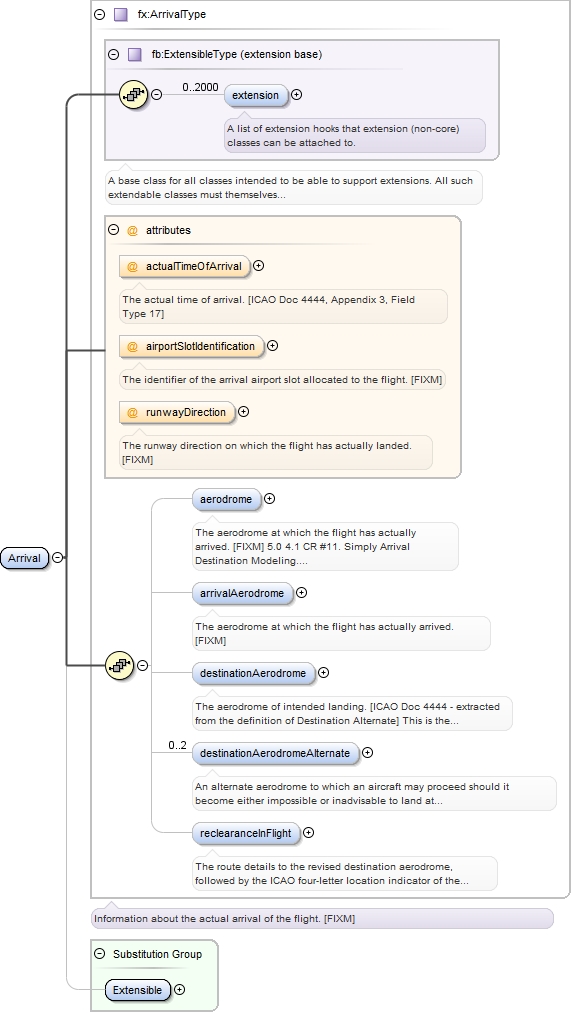Click the purple square icon beside fb:ExtensibleType
This screenshot has height=1013, width=572.
[x=134, y=54]
